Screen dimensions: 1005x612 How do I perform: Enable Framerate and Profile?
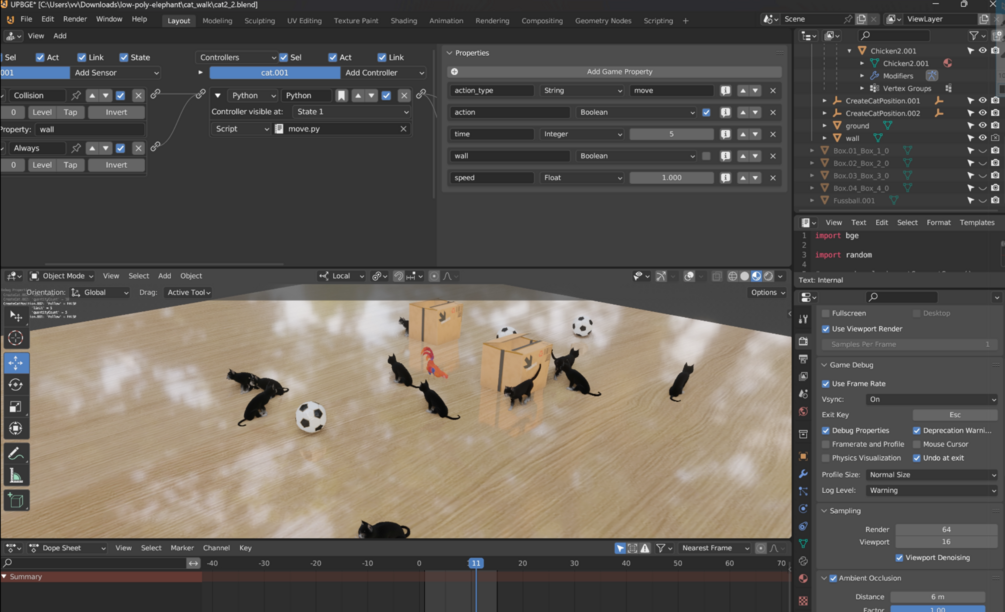click(826, 444)
